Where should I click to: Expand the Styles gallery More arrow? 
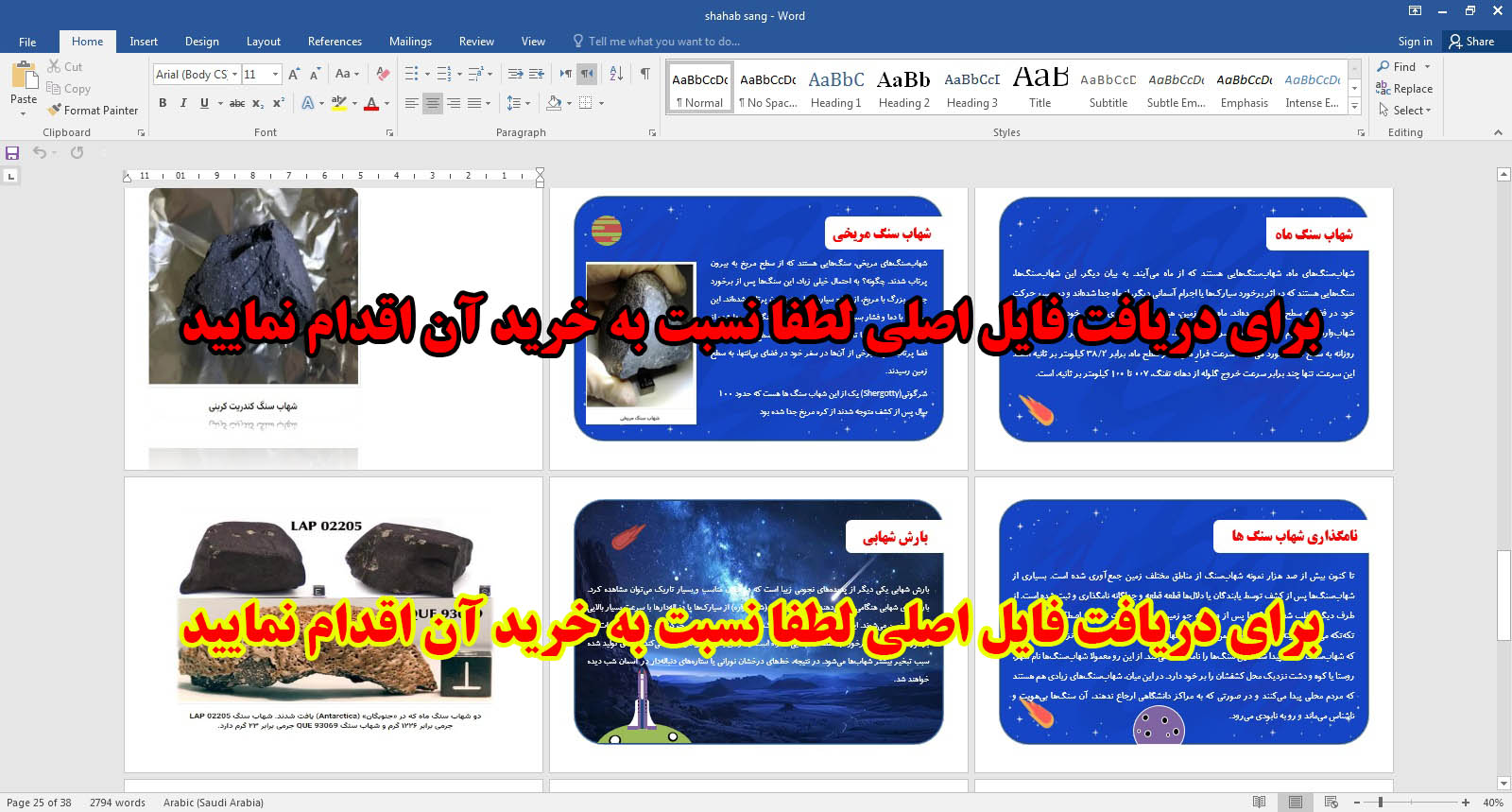click(1355, 107)
